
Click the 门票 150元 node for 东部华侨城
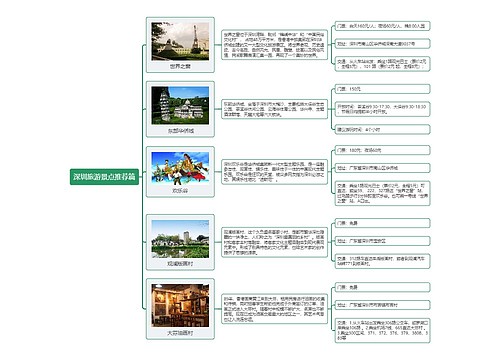coord(382,89)
